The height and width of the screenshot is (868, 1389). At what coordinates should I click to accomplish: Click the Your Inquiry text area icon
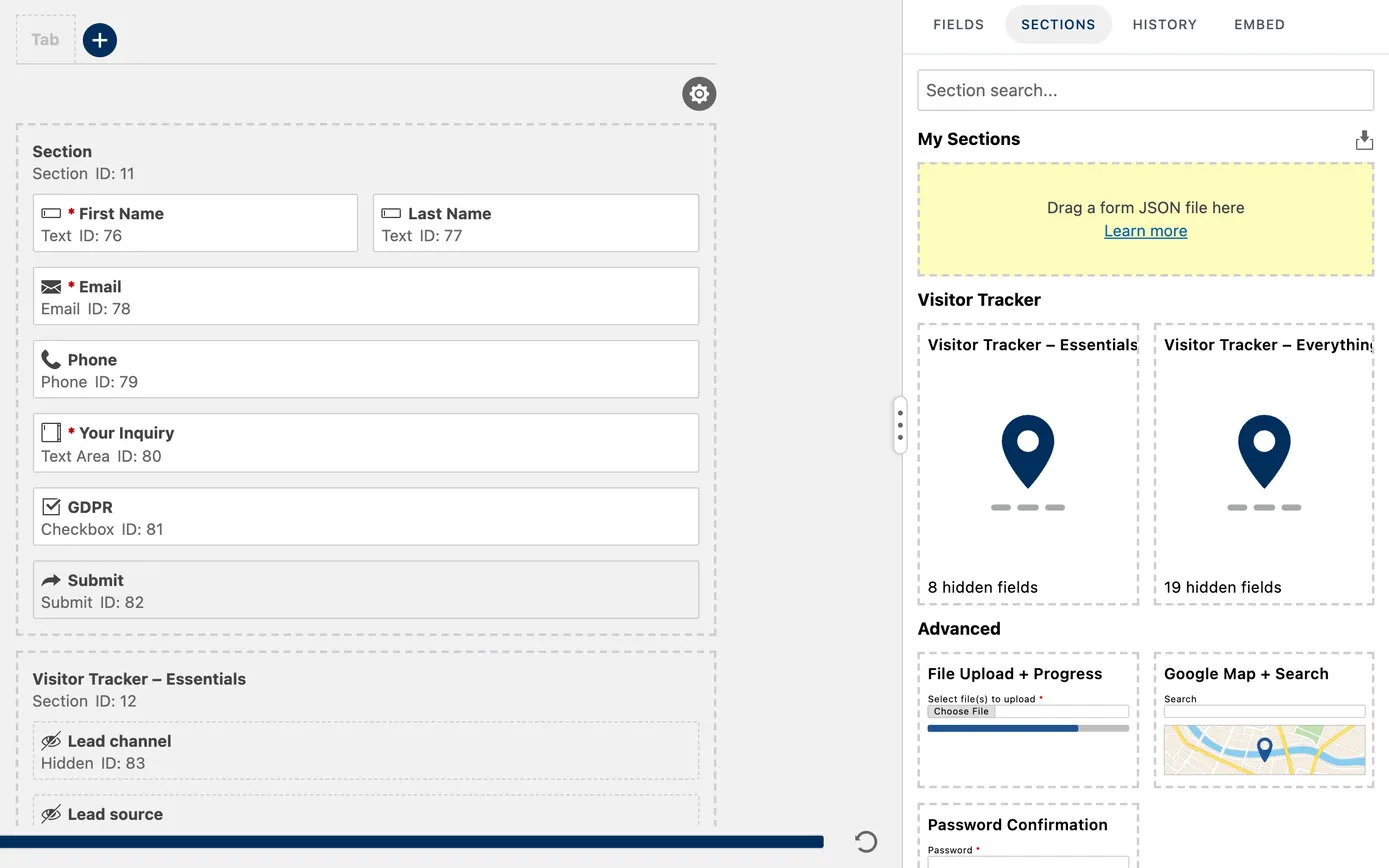tap(51, 433)
